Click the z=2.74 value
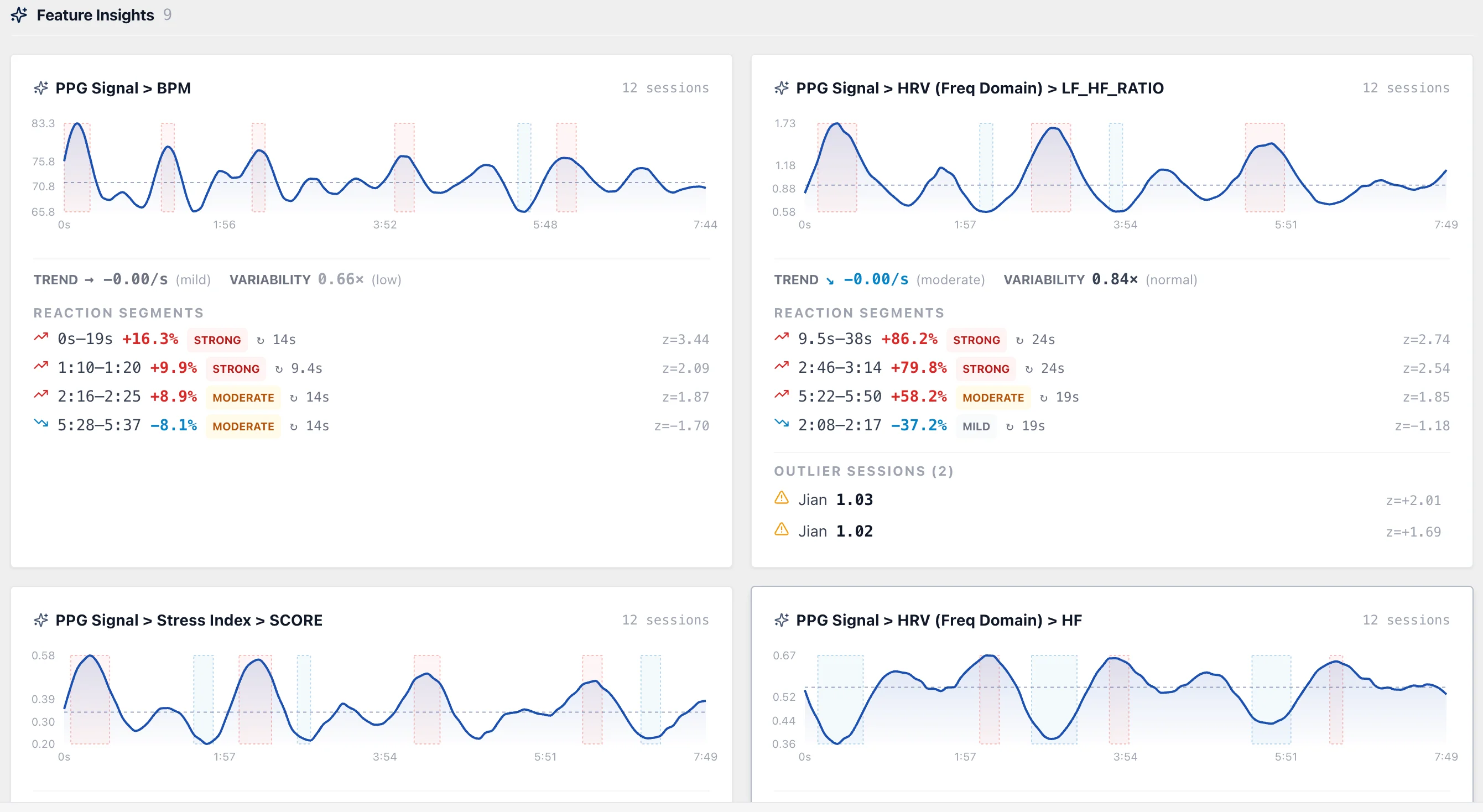This screenshot has width=1483, height=812. pyautogui.click(x=1426, y=340)
